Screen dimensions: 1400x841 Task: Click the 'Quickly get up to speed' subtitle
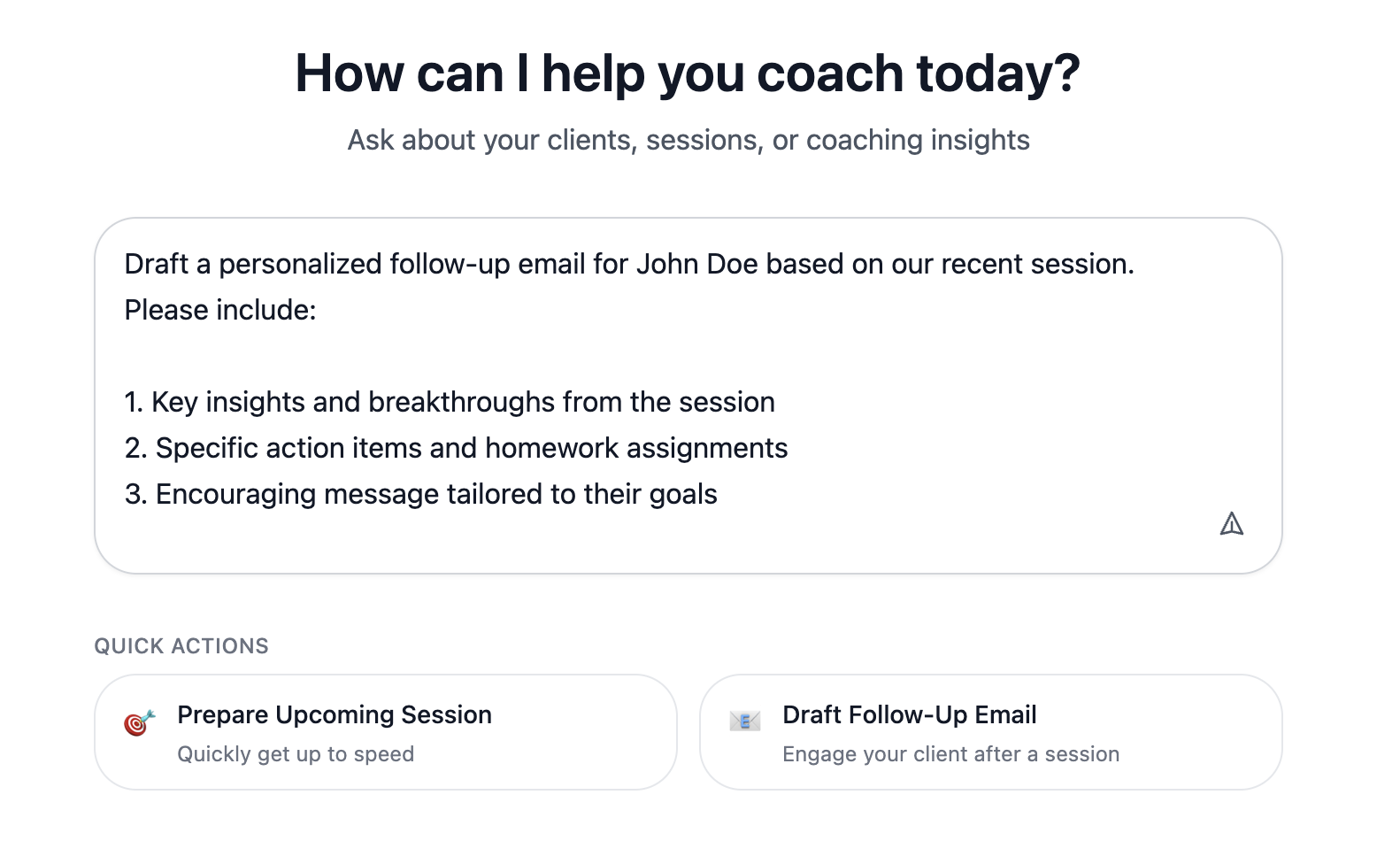click(x=296, y=754)
